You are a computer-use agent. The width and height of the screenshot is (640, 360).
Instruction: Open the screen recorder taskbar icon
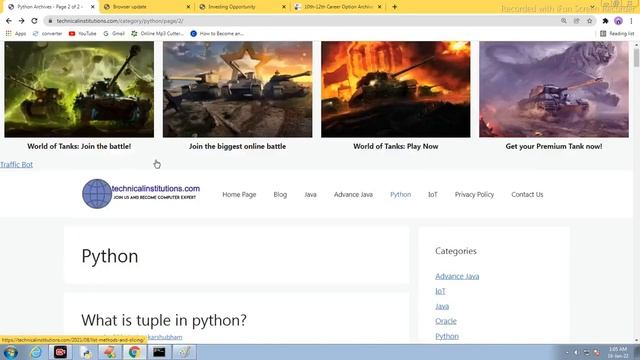60,352
